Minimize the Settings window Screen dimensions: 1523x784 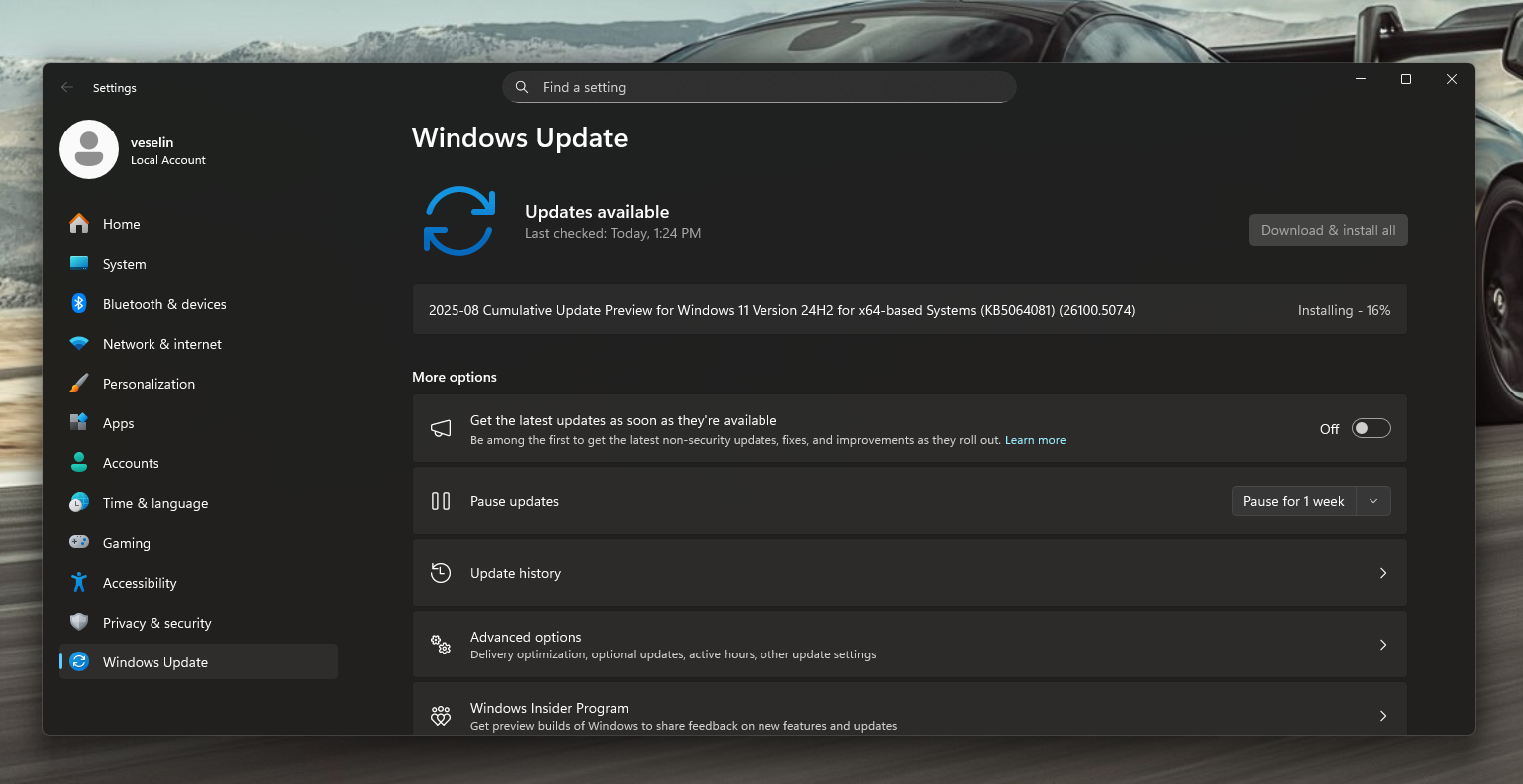tap(1361, 79)
